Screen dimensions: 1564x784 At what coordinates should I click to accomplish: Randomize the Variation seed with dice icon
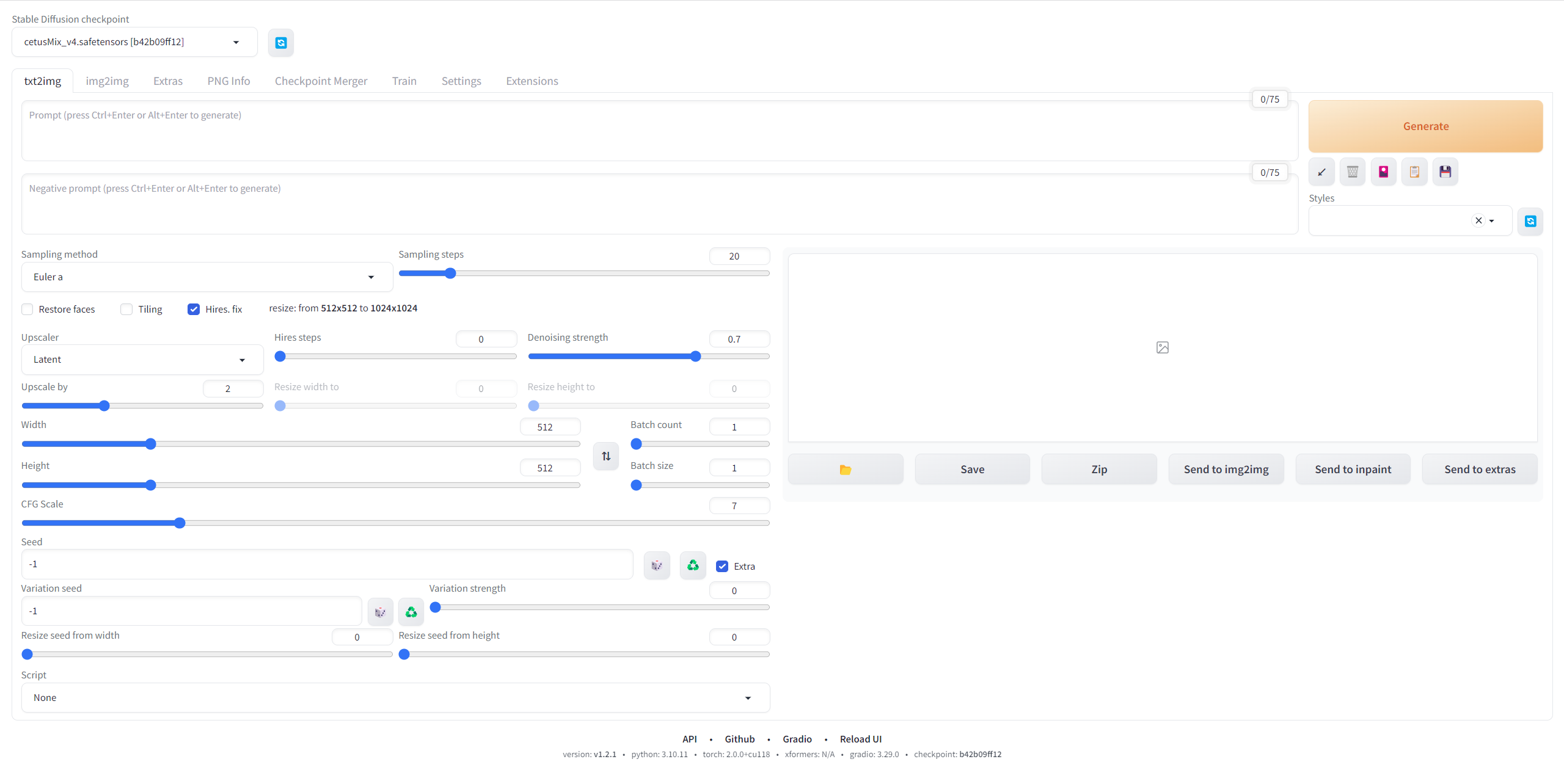(380, 612)
